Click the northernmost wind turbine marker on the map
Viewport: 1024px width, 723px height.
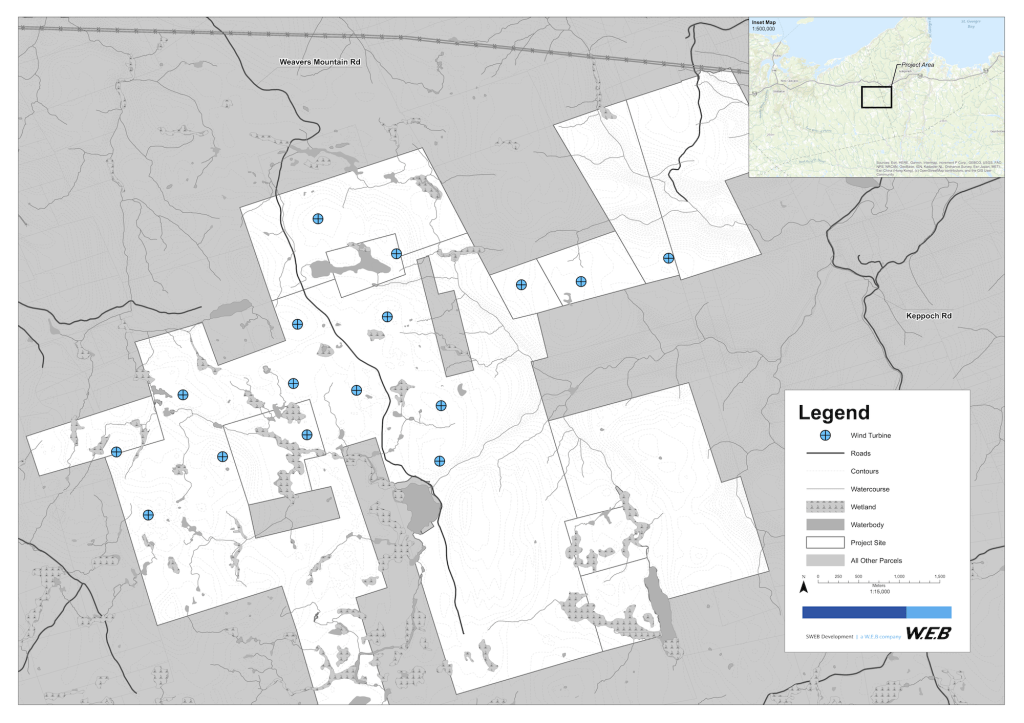tap(317, 219)
